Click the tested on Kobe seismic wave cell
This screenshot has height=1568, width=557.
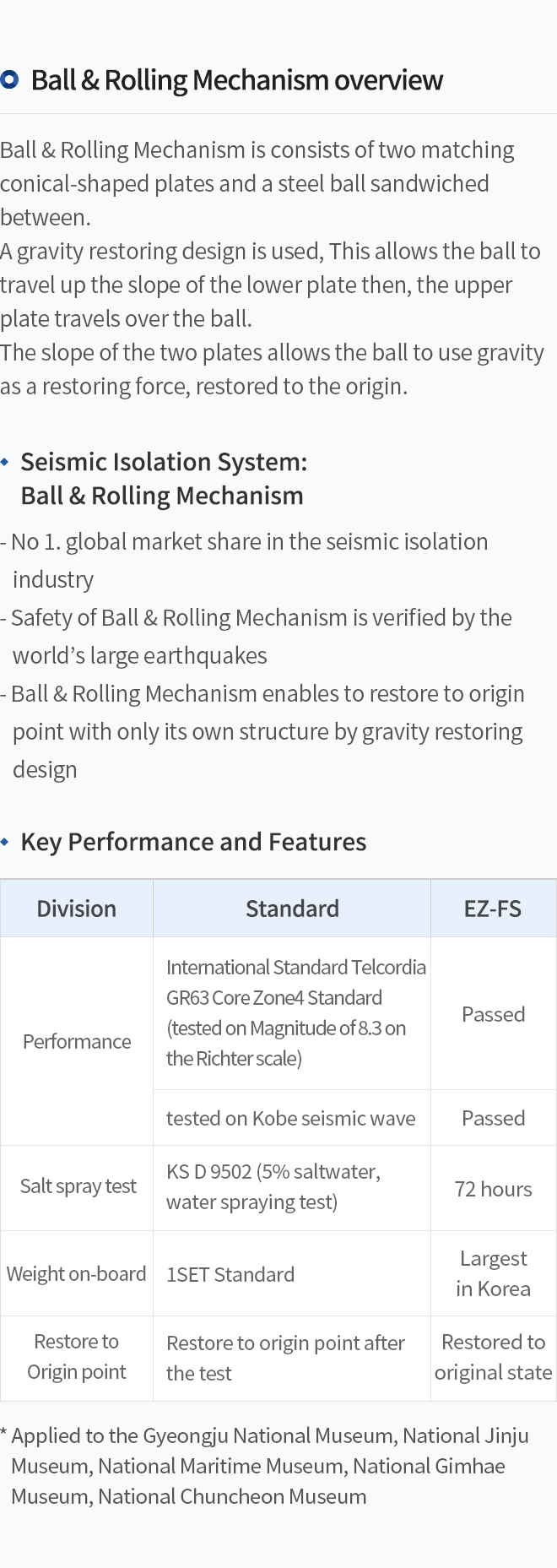(x=292, y=1118)
